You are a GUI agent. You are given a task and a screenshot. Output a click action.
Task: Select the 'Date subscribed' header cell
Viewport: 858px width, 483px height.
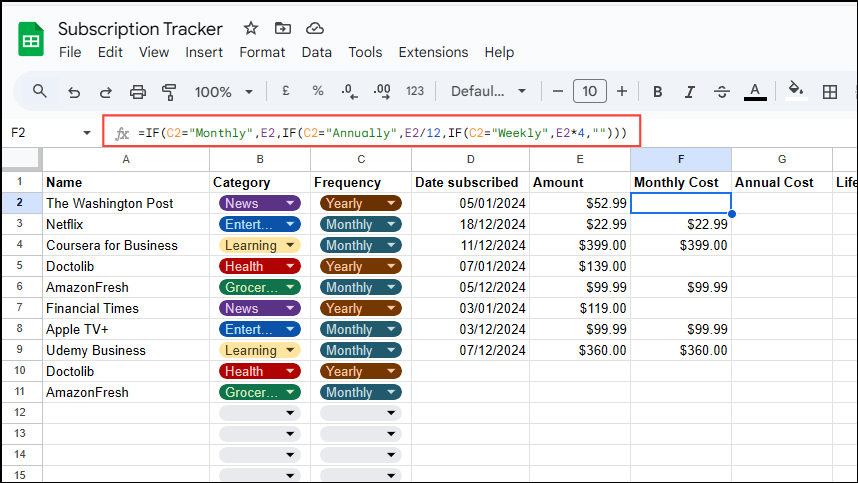(471, 182)
